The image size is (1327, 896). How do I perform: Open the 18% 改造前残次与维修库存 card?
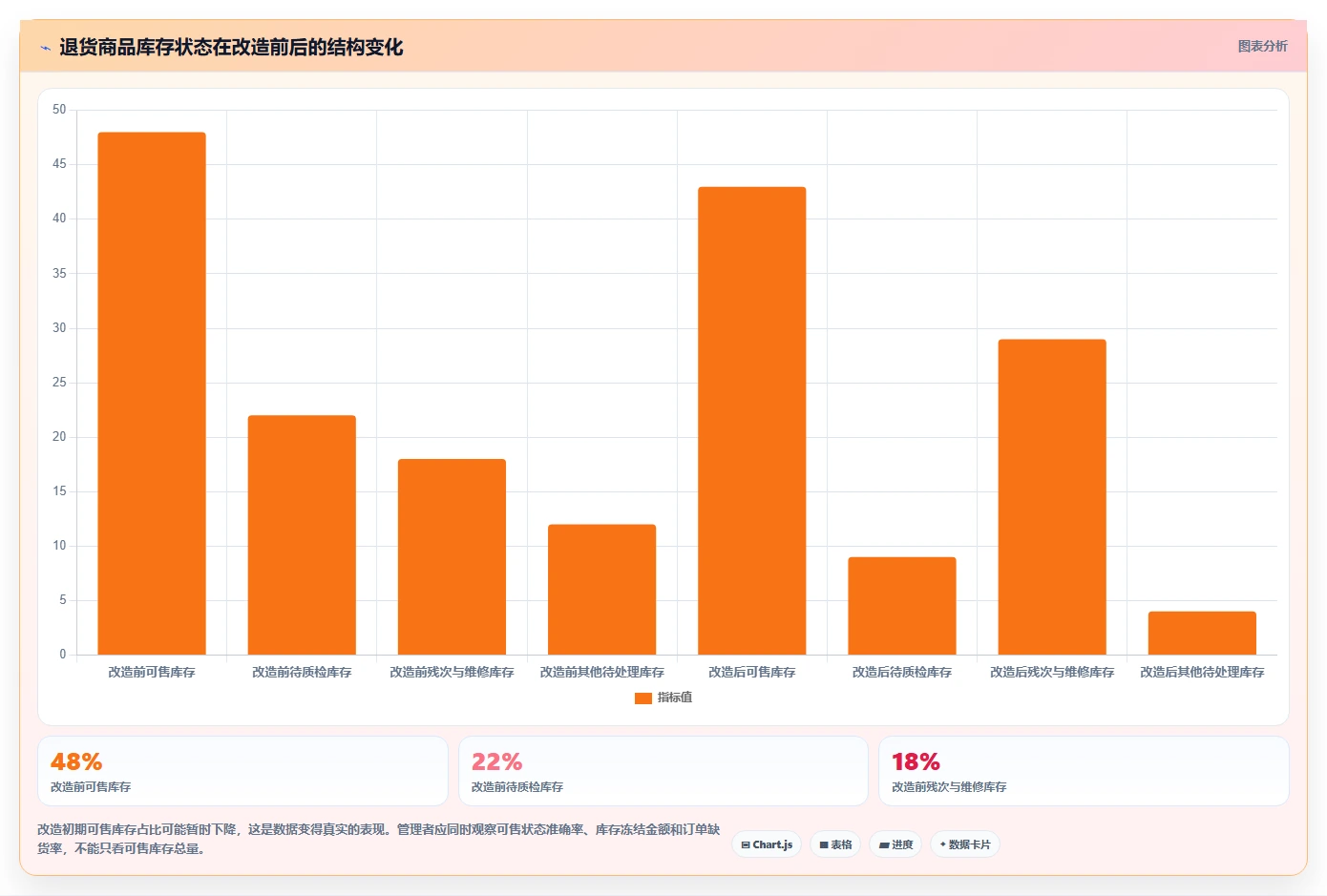pyautogui.click(x=1084, y=771)
